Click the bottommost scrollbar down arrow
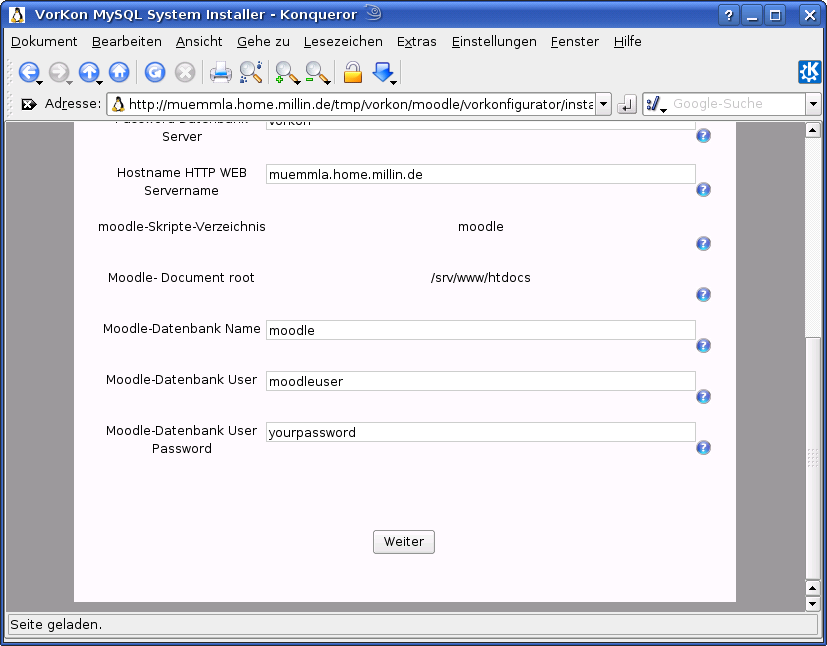Screen dimensions: 827x646 [812, 603]
